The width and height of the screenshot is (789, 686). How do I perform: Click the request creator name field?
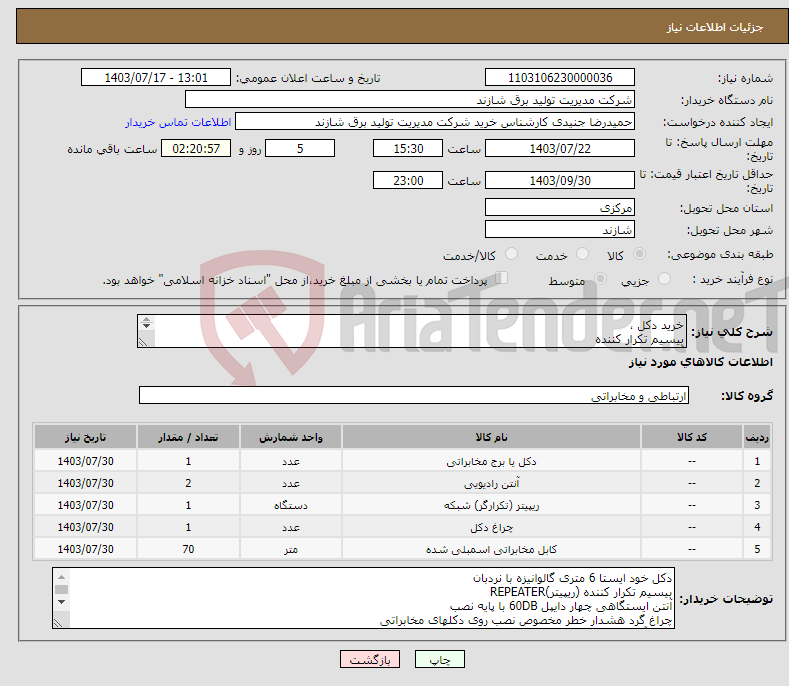(x=435, y=122)
